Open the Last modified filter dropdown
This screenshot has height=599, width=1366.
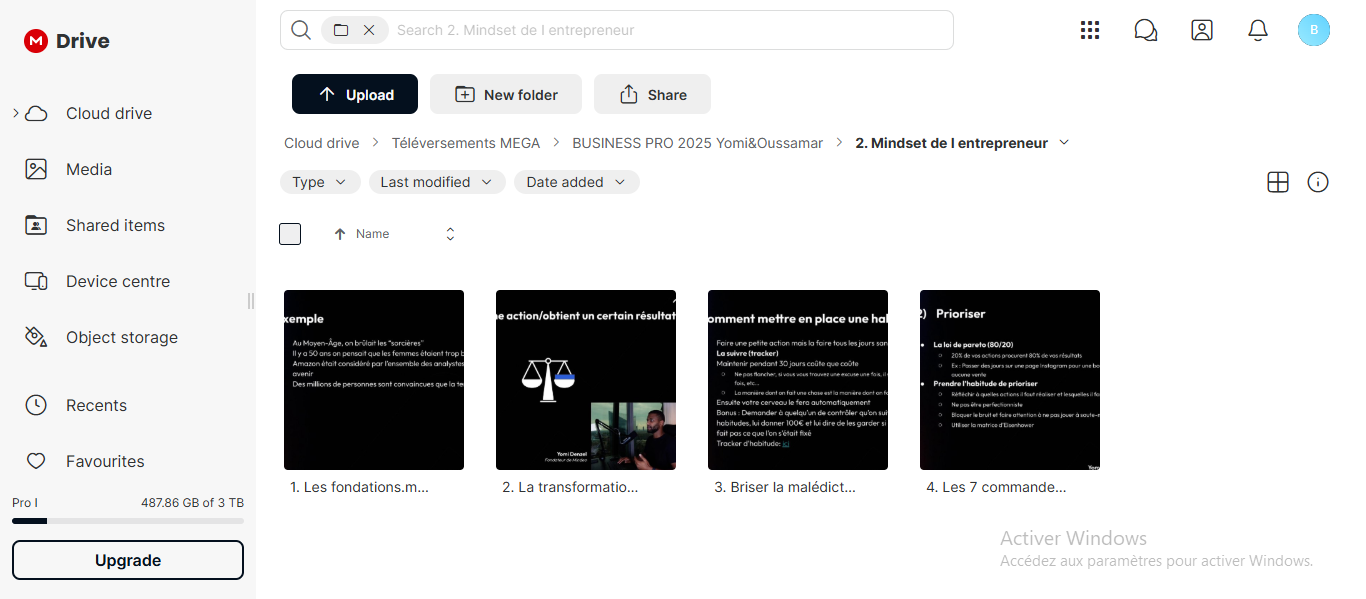click(x=437, y=182)
